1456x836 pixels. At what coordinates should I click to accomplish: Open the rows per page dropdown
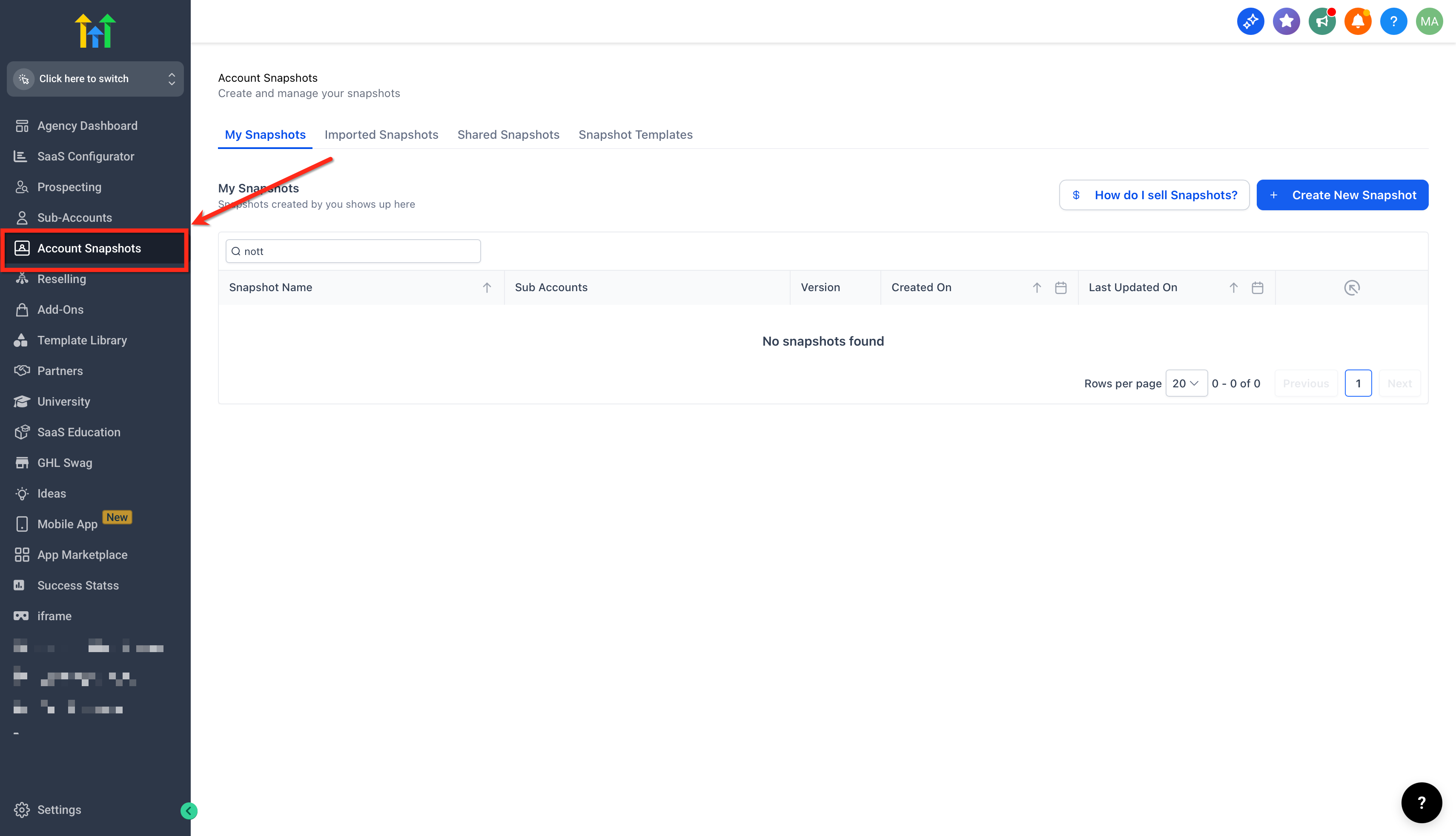click(1186, 384)
